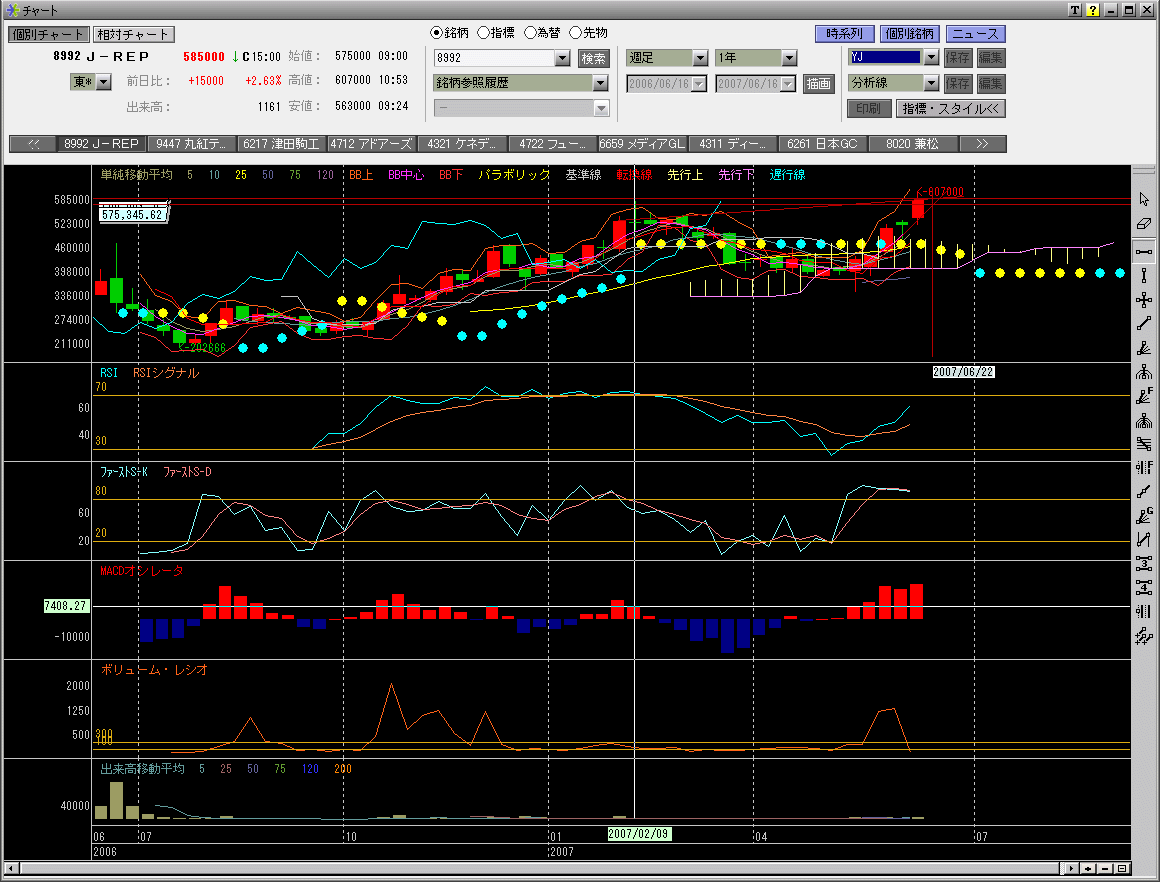Select the horizontal line drawing tool

[1144, 249]
